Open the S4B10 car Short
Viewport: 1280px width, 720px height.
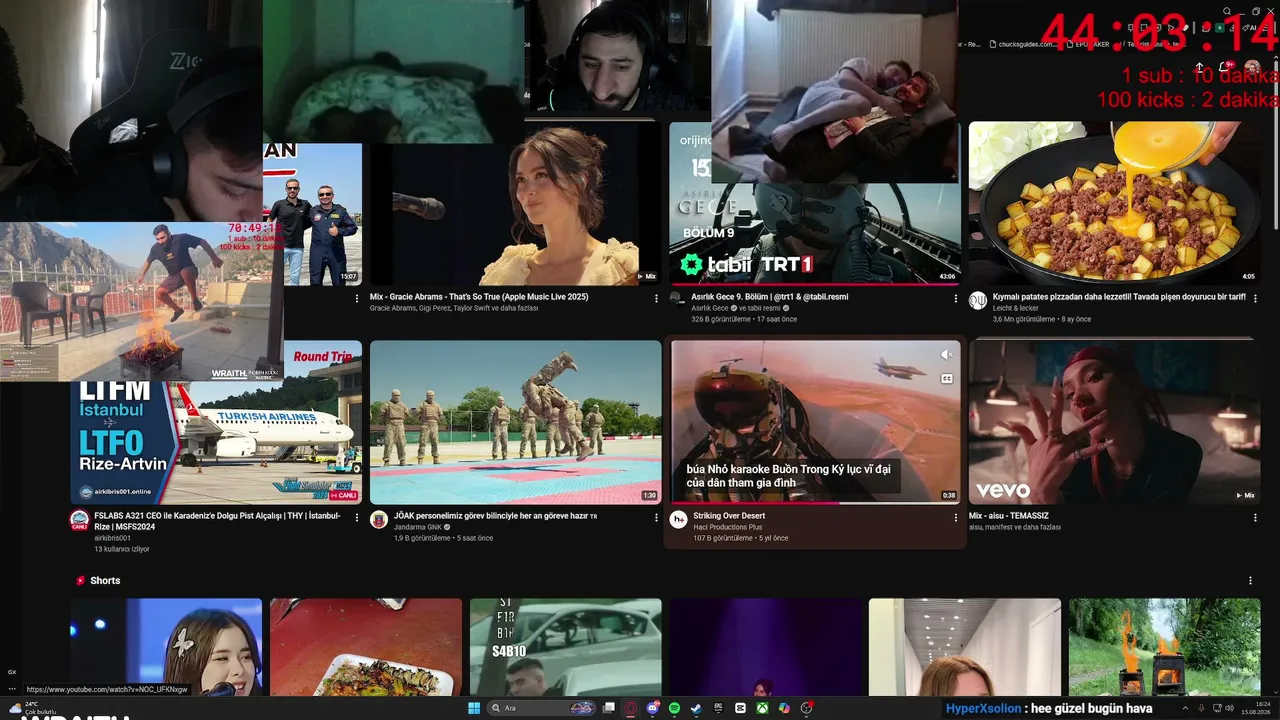(x=566, y=647)
